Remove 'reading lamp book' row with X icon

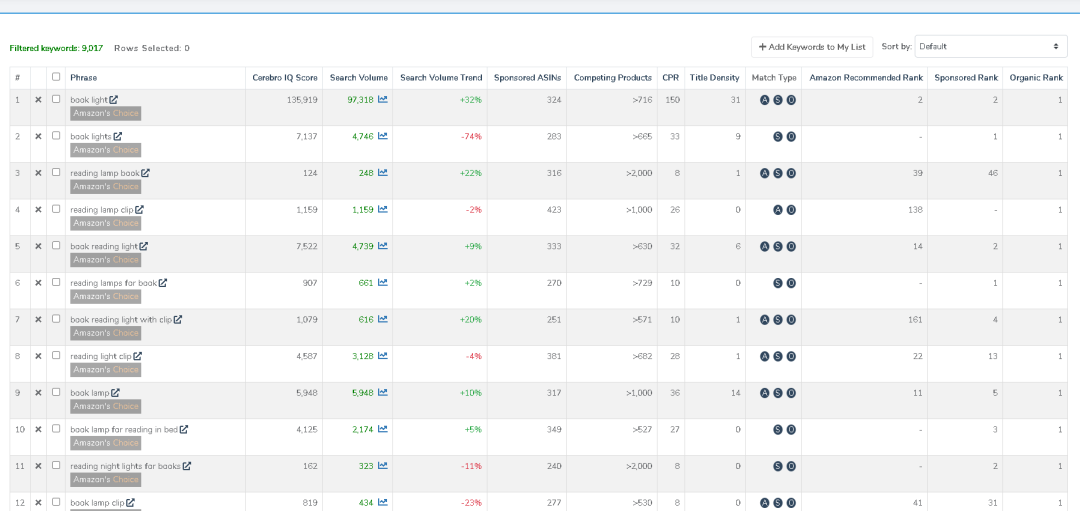tap(39, 173)
